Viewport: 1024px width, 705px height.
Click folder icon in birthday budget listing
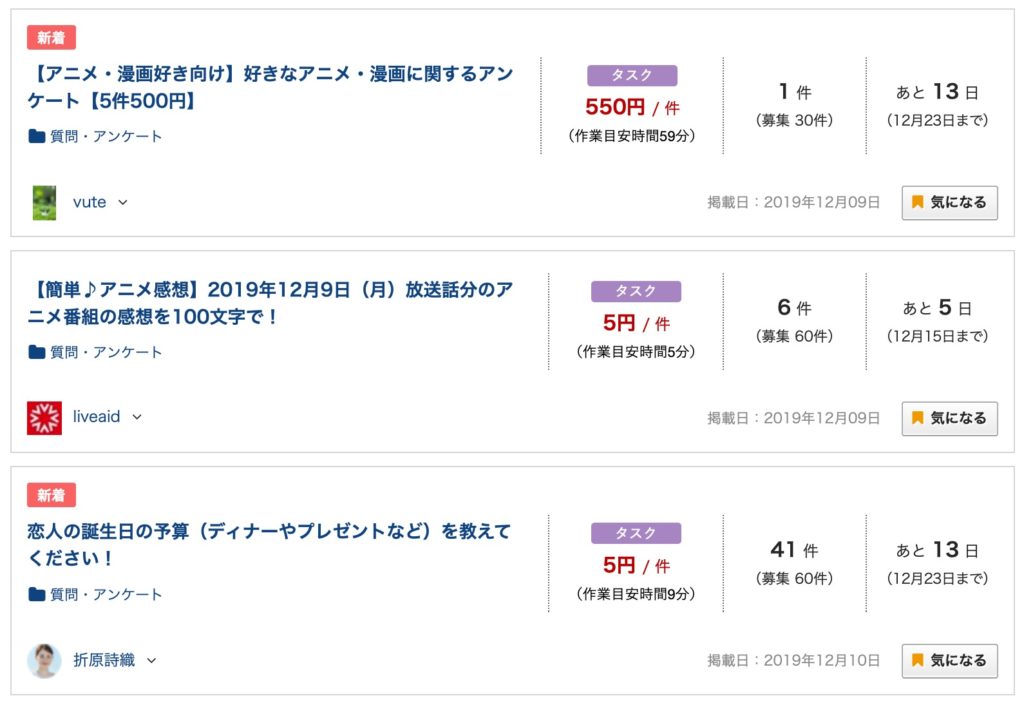pyautogui.click(x=37, y=594)
